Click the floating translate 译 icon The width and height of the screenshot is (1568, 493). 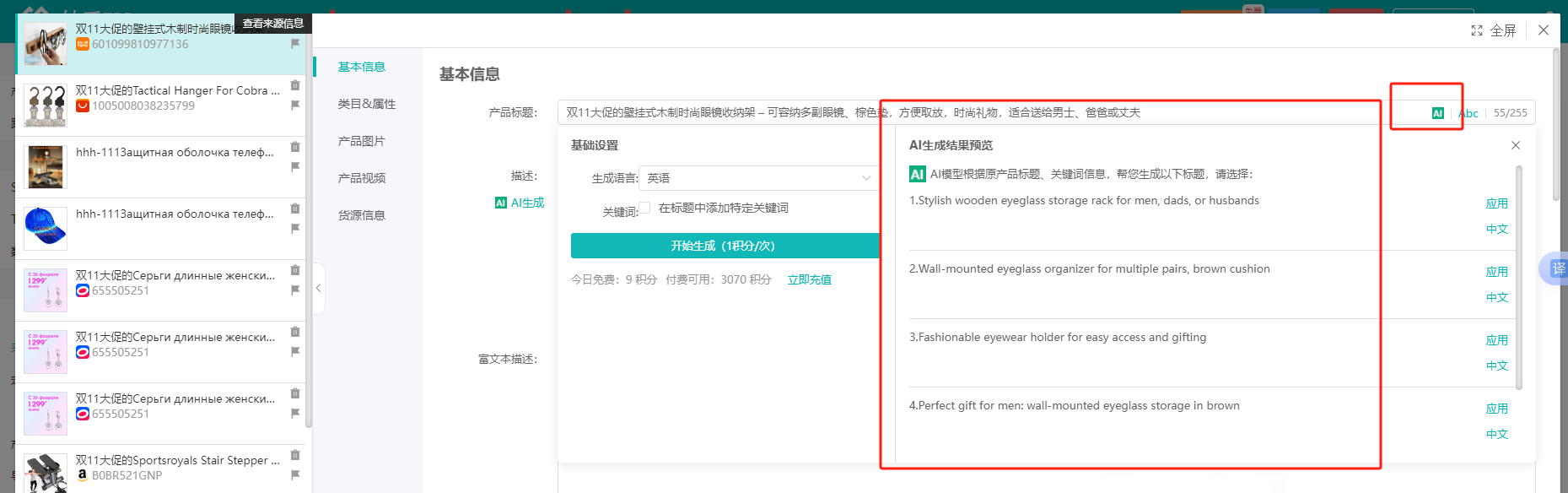tap(1557, 268)
